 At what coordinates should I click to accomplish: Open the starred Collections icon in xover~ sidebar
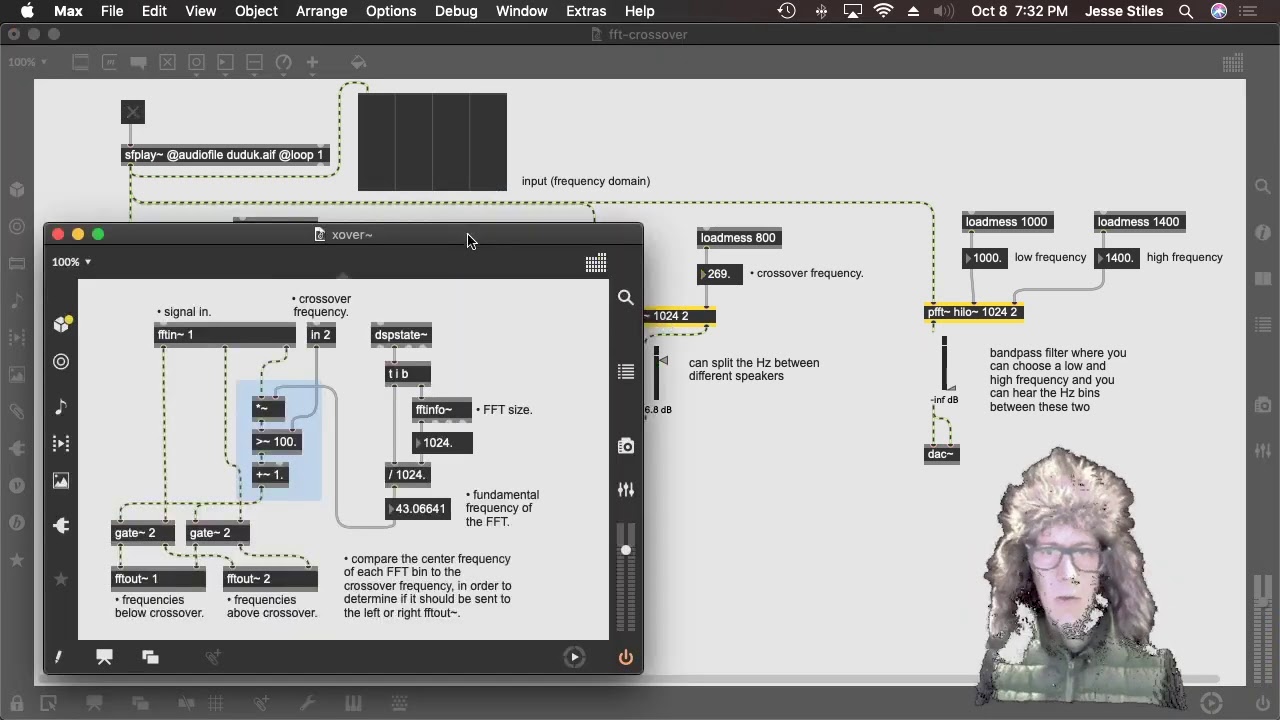(61, 579)
